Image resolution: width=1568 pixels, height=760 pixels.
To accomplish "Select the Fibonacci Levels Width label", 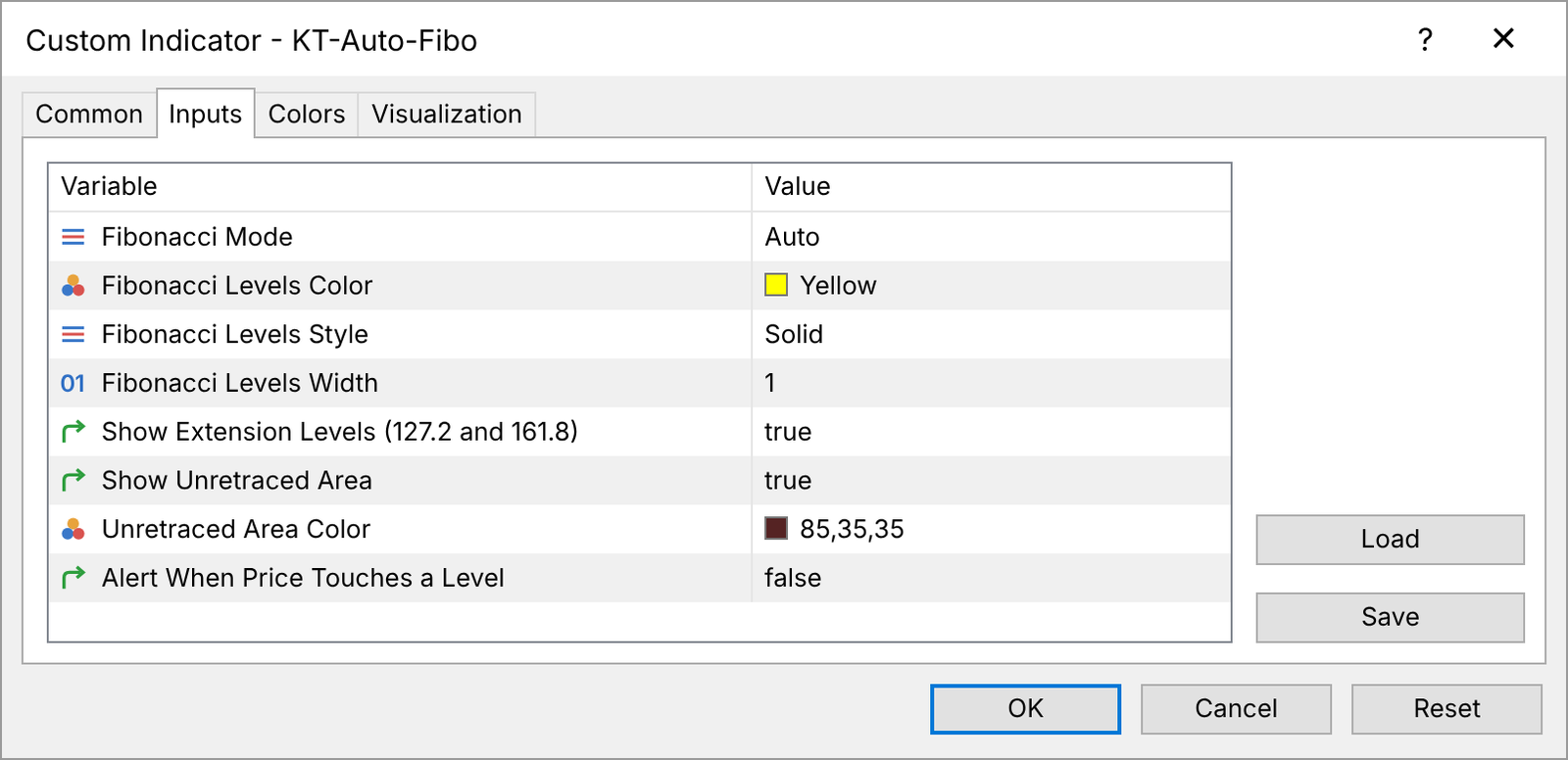I will tap(240, 383).
